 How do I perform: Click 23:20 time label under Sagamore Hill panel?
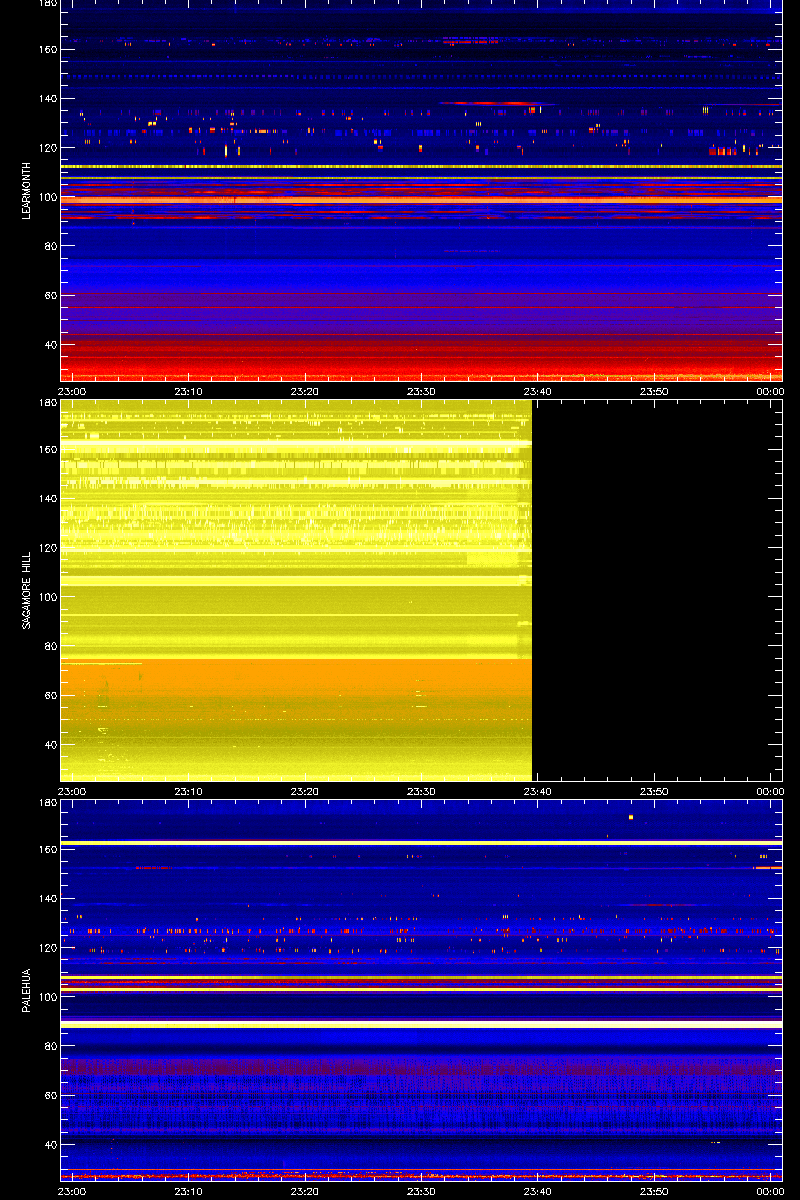coord(305,792)
